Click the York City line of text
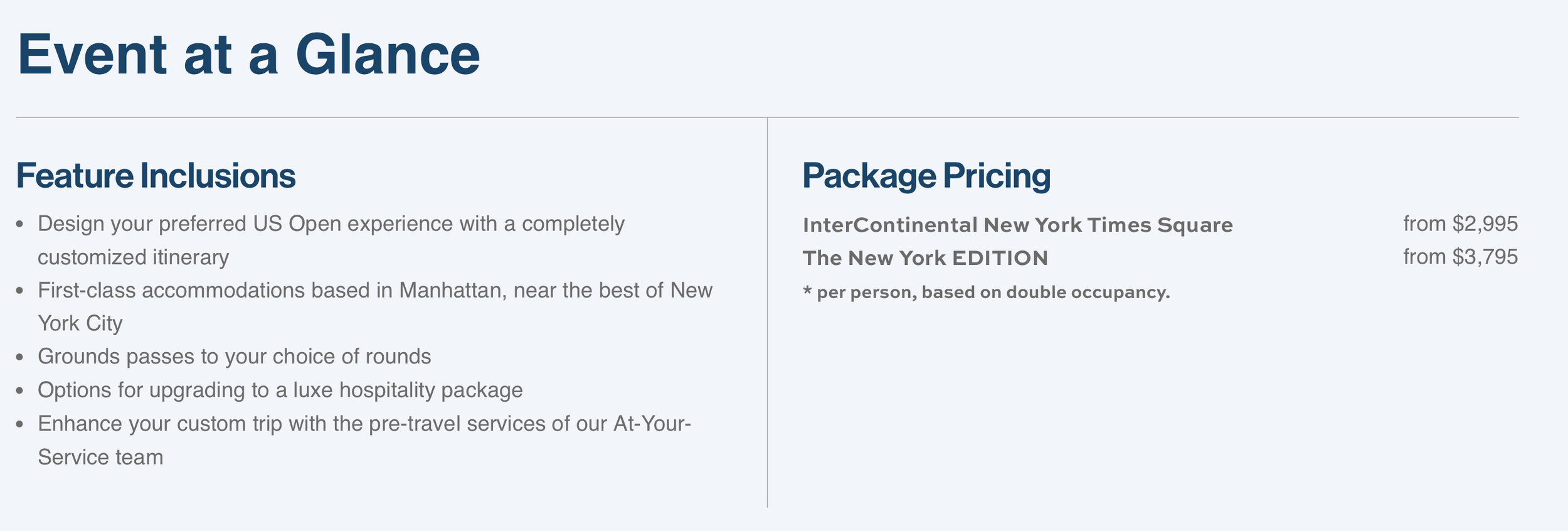Screen dimensions: 1568x531 pyautogui.click(x=80, y=323)
